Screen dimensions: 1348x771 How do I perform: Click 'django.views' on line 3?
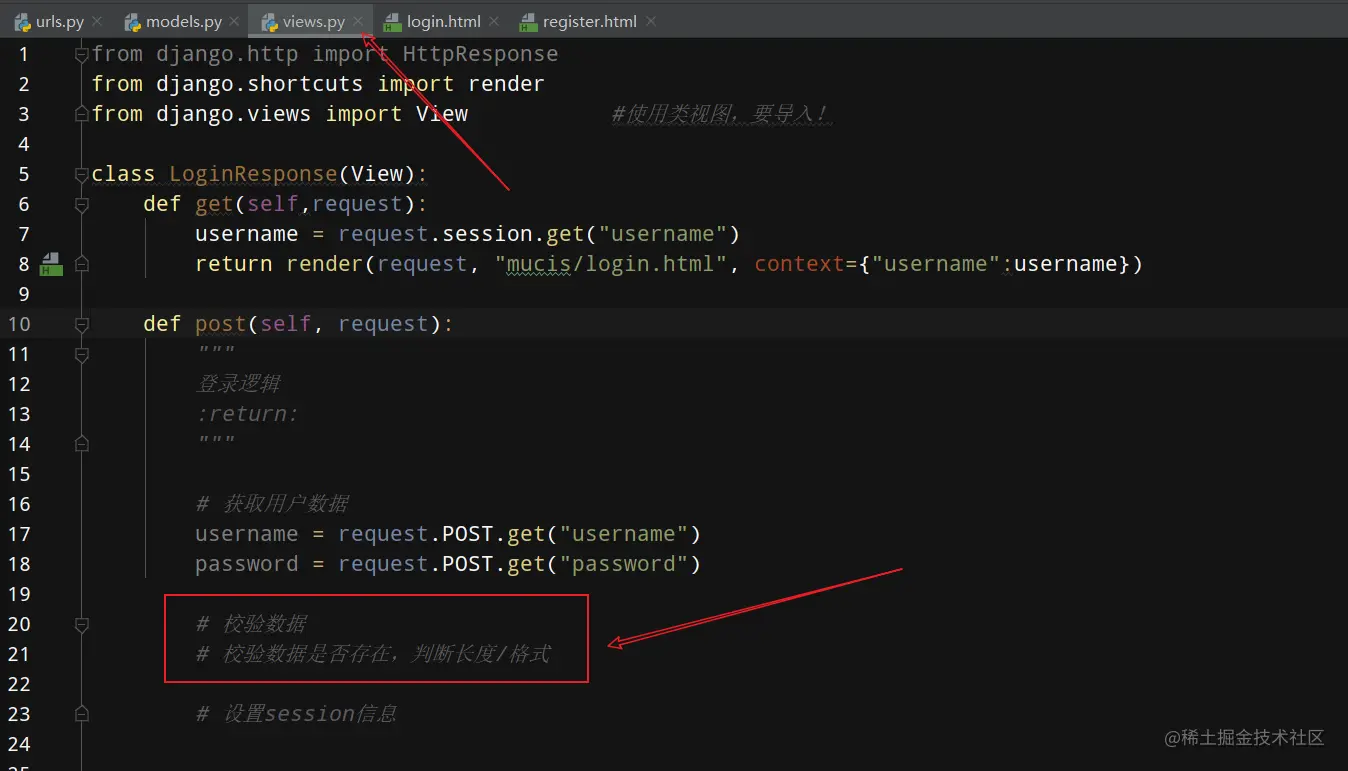tap(233, 114)
